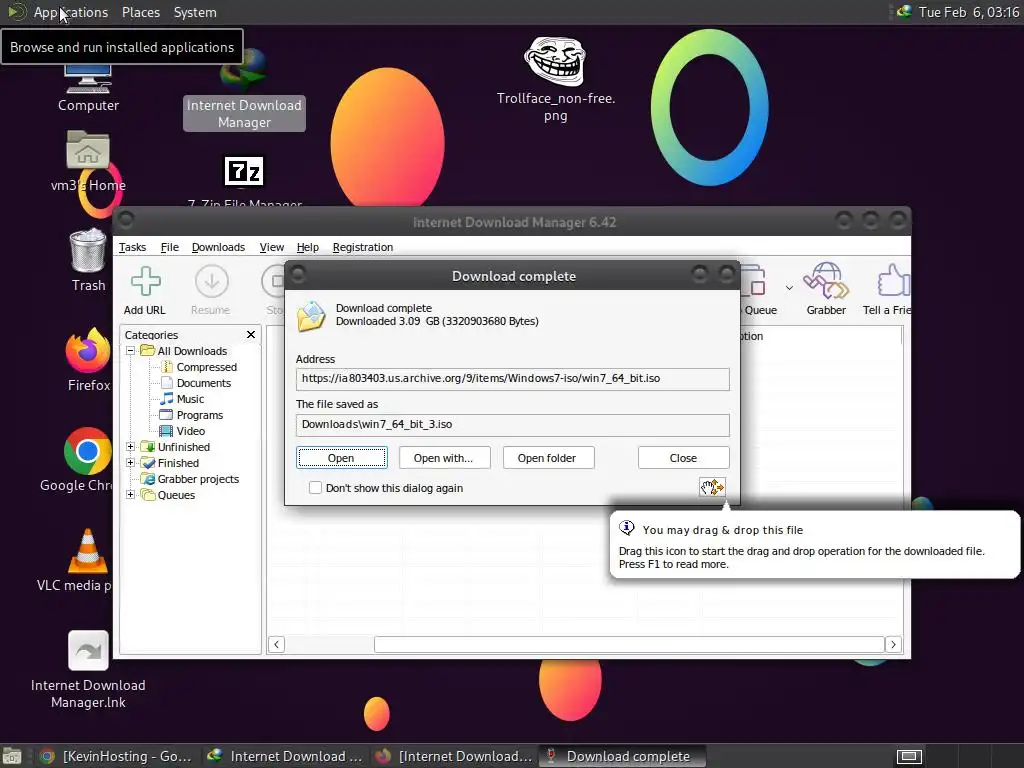Click the horizontal scrollbar left arrow
This screenshot has width=1024, height=768.
276,645
